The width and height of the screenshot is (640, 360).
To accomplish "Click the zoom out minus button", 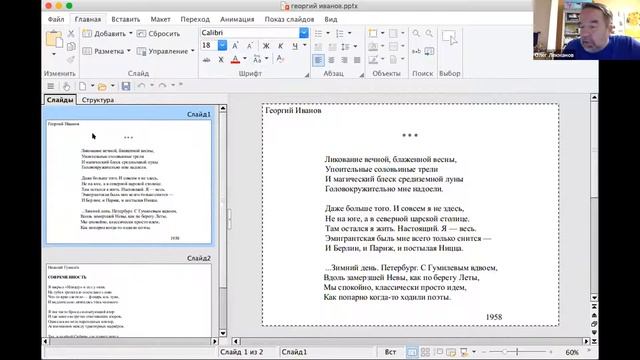I will pyautogui.click(x=484, y=352).
